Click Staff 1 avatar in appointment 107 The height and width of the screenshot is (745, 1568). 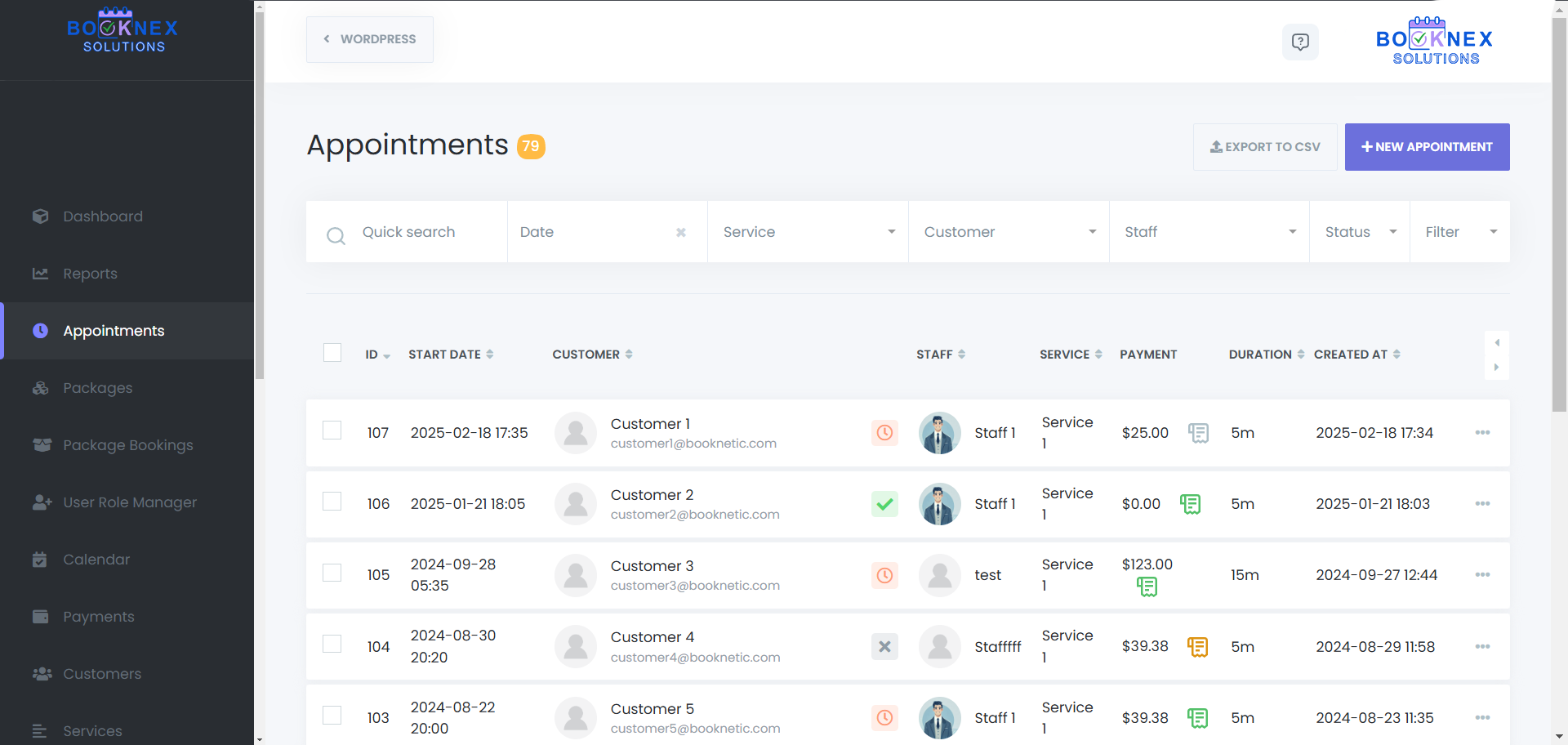pyautogui.click(x=939, y=433)
